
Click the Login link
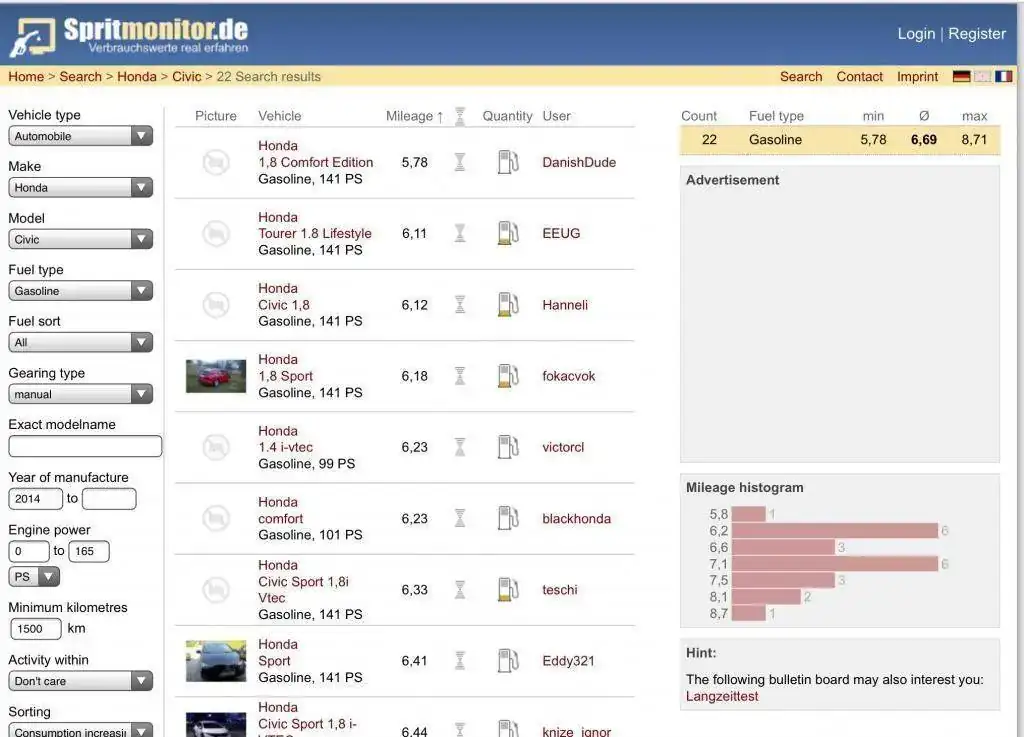point(915,34)
